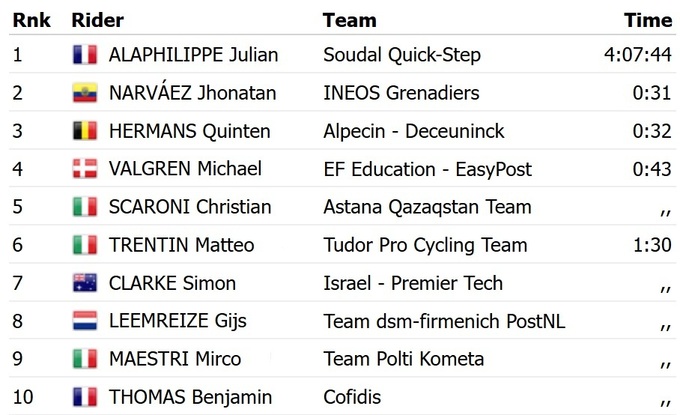Click the Rider column header
The width and height of the screenshot is (680, 415).
96,20
